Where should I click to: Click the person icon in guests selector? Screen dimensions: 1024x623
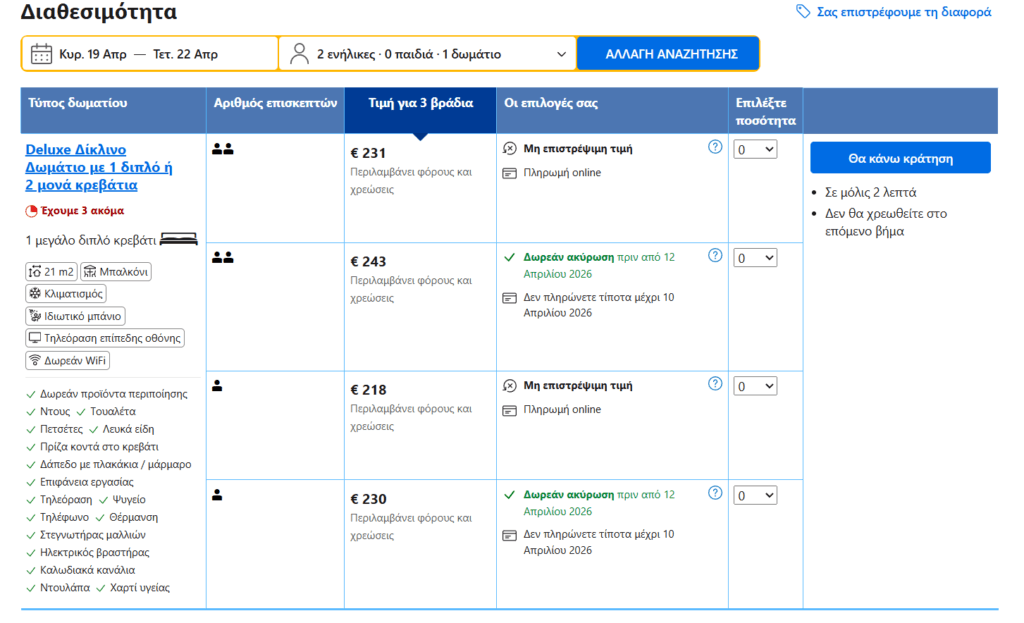pyautogui.click(x=299, y=54)
